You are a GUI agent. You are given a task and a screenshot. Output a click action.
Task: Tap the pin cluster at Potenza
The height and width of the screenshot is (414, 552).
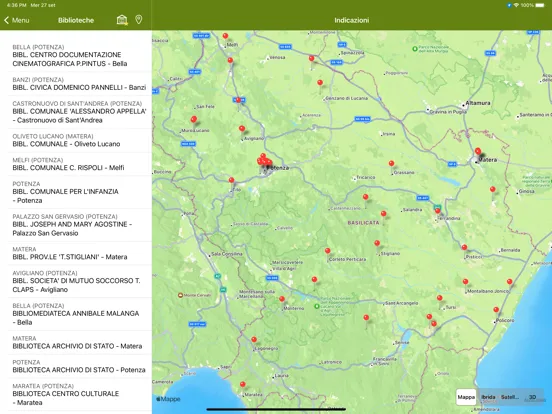tap(264, 161)
